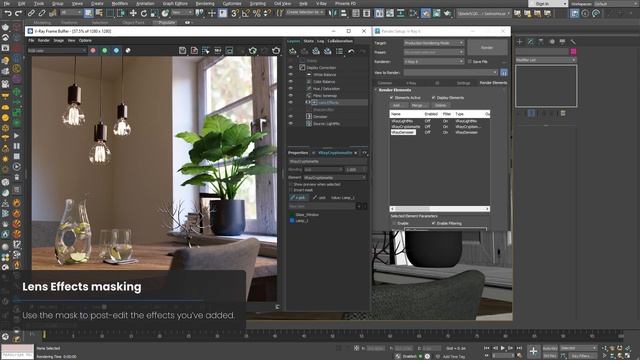Toggle Elements Active checkbox
Viewport: 640px width, 360px height.
(391, 98)
